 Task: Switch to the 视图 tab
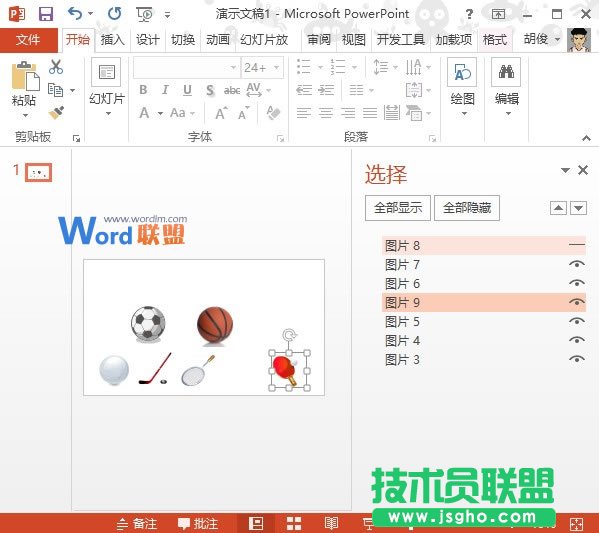pyautogui.click(x=353, y=40)
